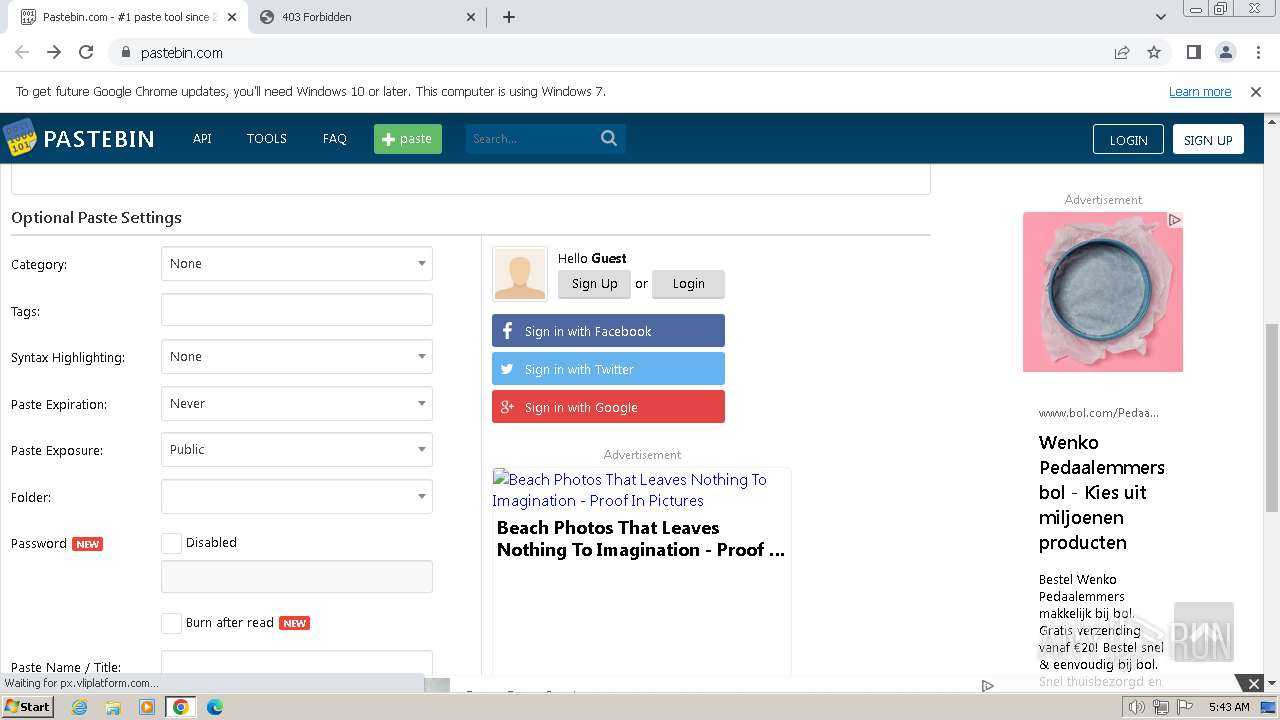
Task: Click the Chrome taskbar icon
Action: point(180,707)
